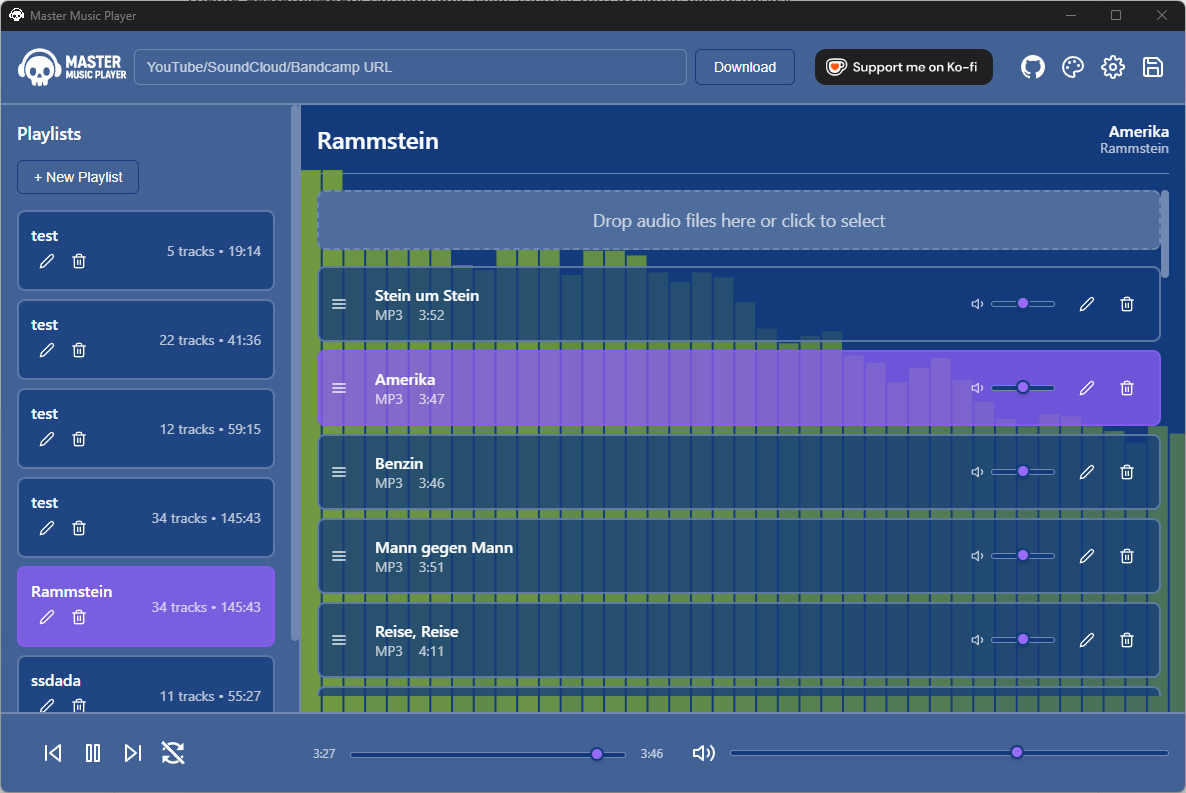Delete the Reise, Reise track
Screen dimensions: 1186x793
click(x=1127, y=640)
